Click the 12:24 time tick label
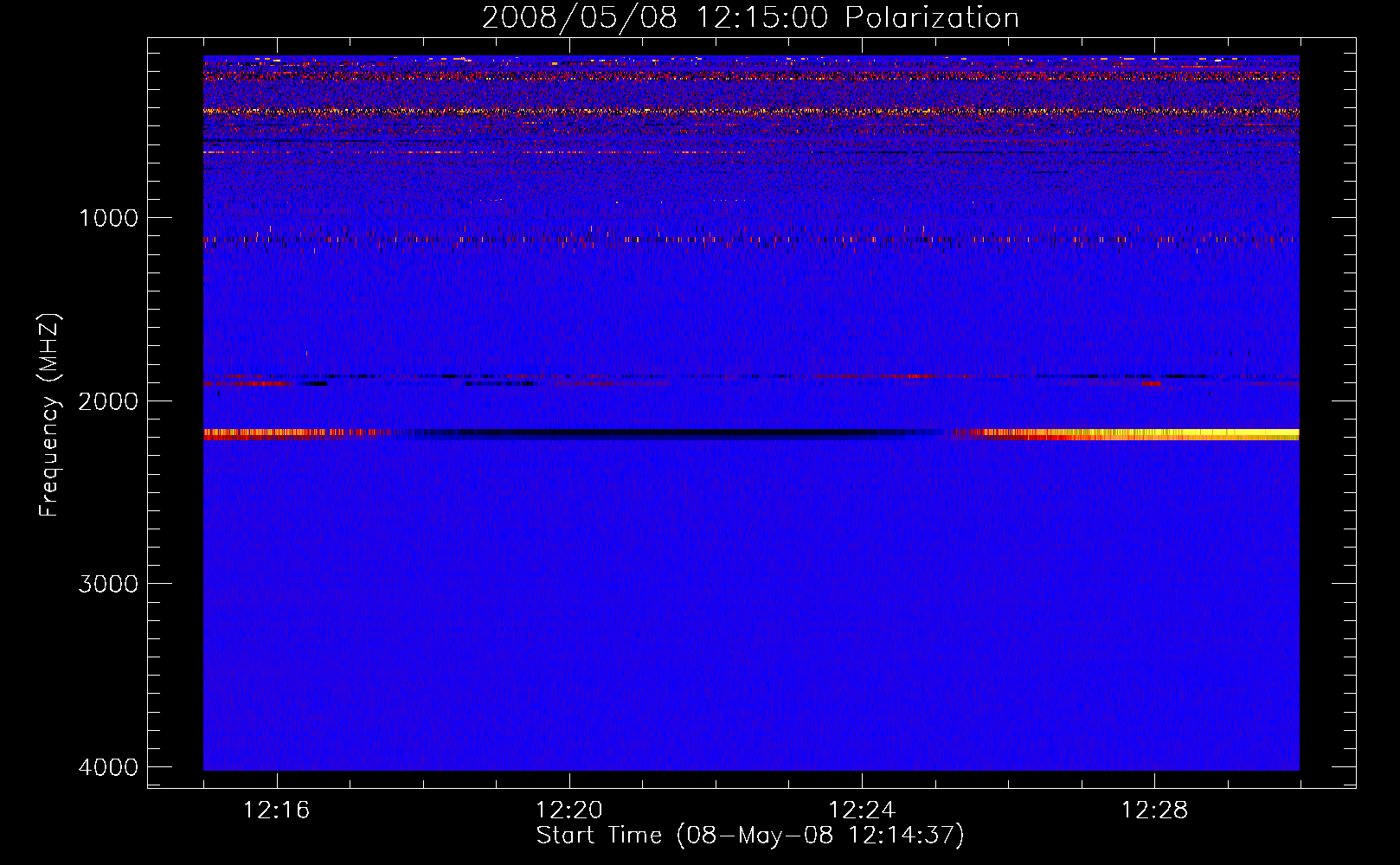This screenshot has height=865, width=1400. point(862,811)
